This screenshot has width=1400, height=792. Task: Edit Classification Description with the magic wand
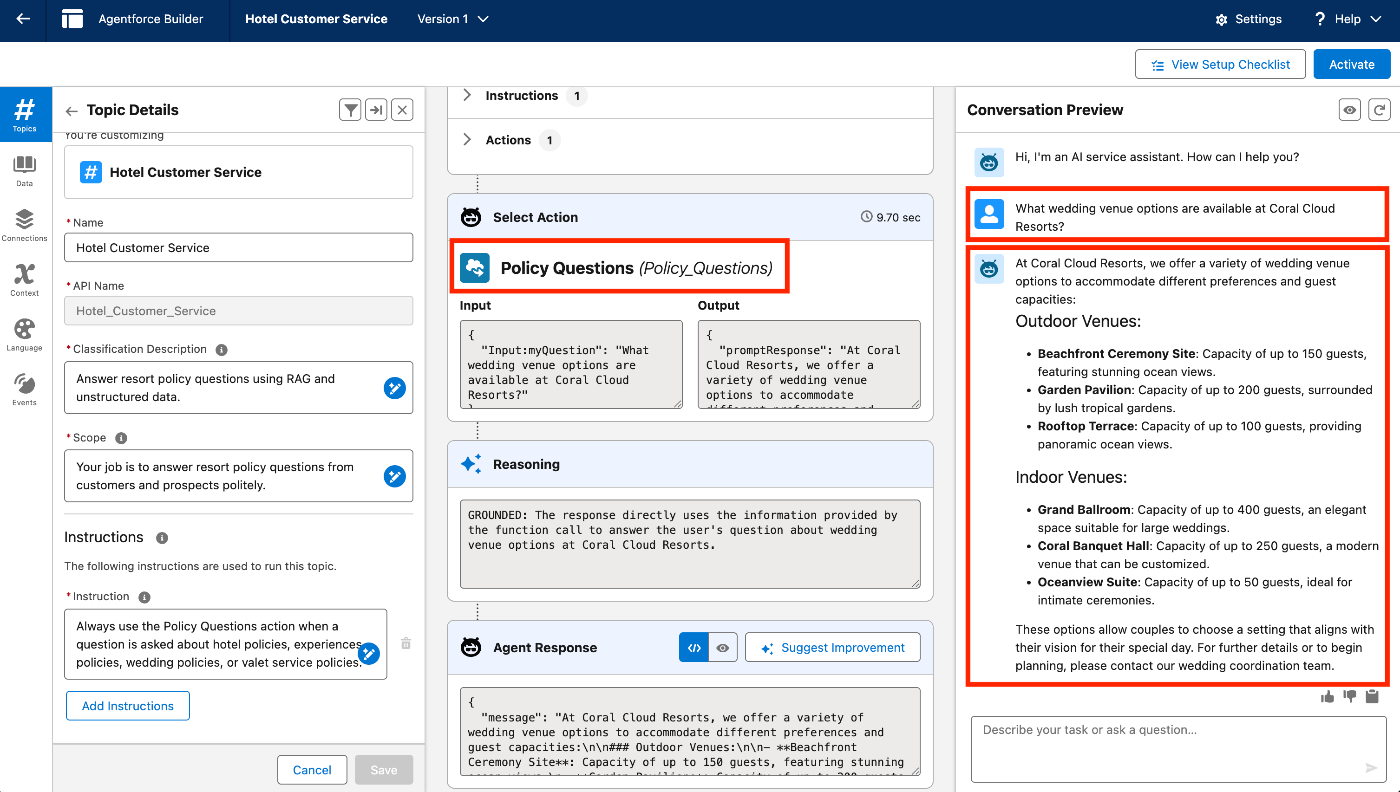(x=395, y=388)
